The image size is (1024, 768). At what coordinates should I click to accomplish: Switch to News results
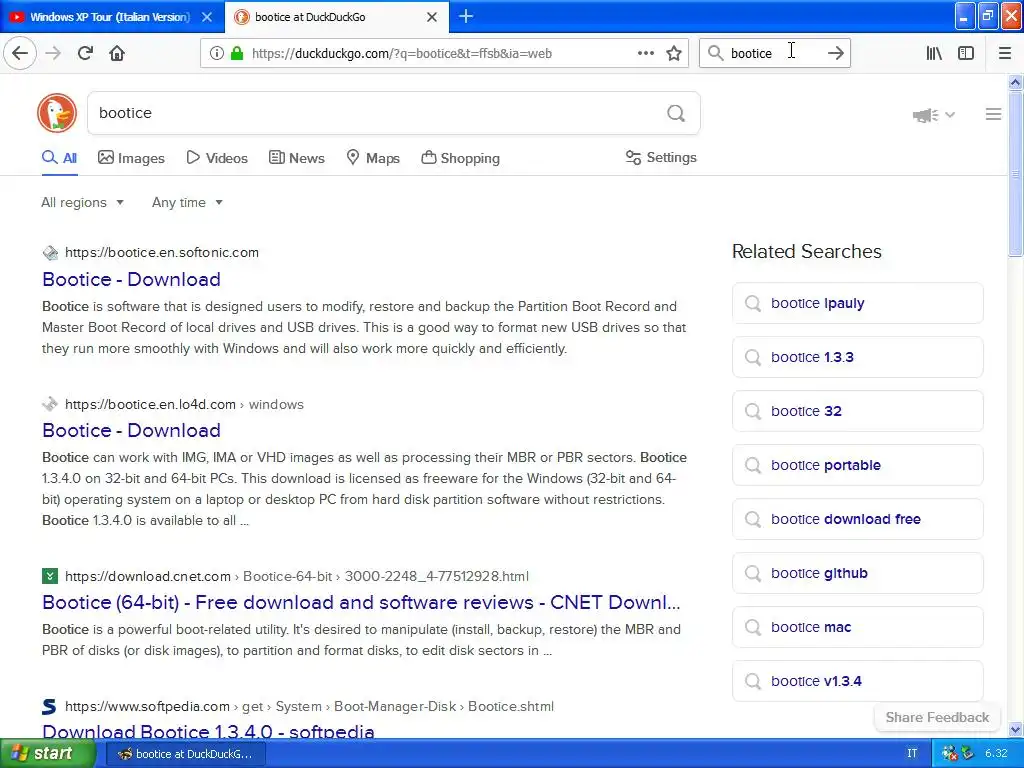tap(296, 158)
